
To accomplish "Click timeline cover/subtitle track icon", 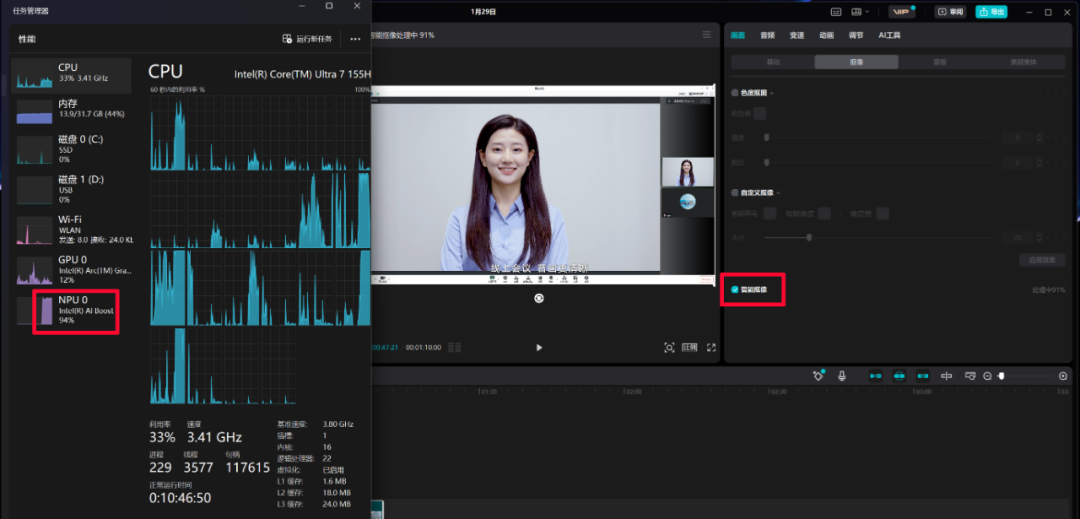I will [970, 376].
